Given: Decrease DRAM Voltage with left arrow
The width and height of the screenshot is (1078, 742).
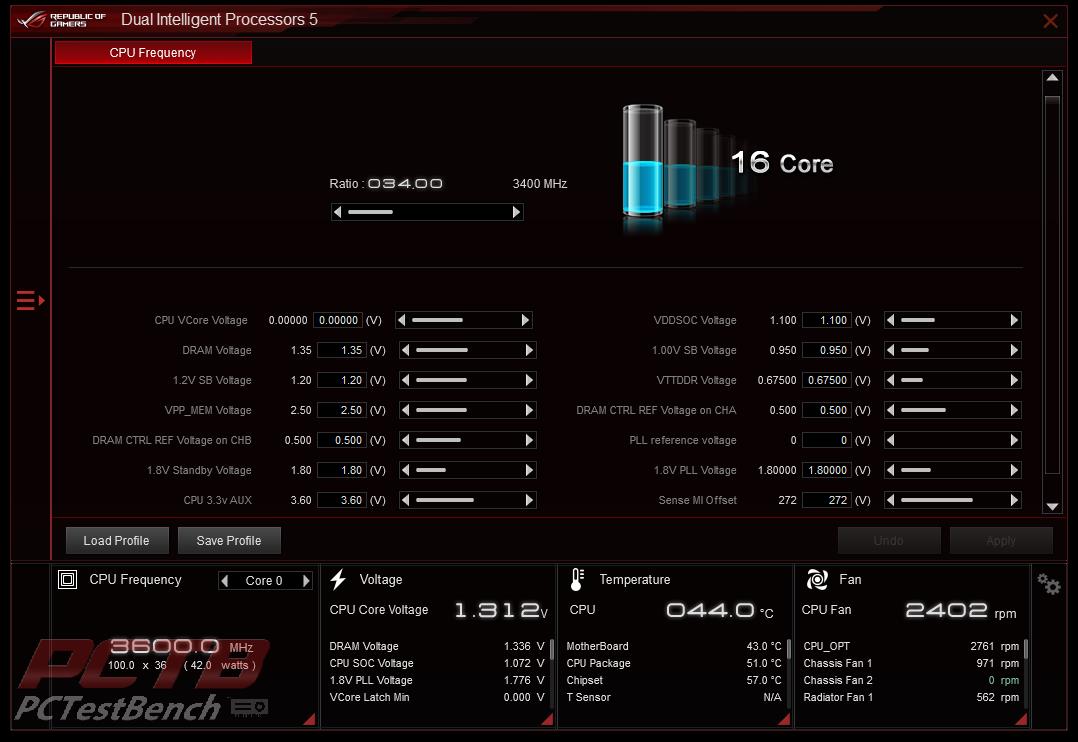Looking at the screenshot, I should pyautogui.click(x=406, y=350).
